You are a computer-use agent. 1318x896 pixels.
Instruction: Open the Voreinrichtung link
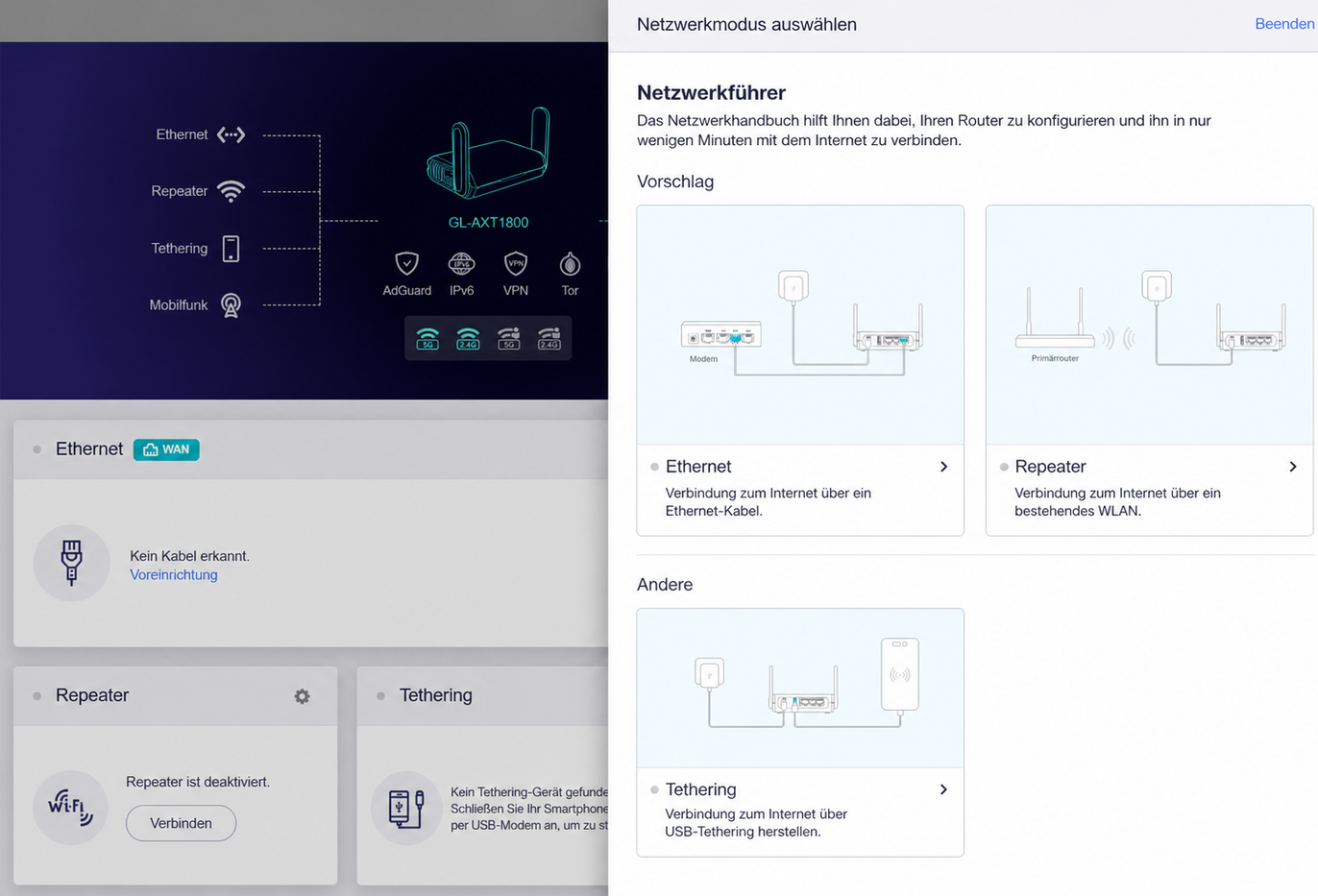pyautogui.click(x=174, y=574)
